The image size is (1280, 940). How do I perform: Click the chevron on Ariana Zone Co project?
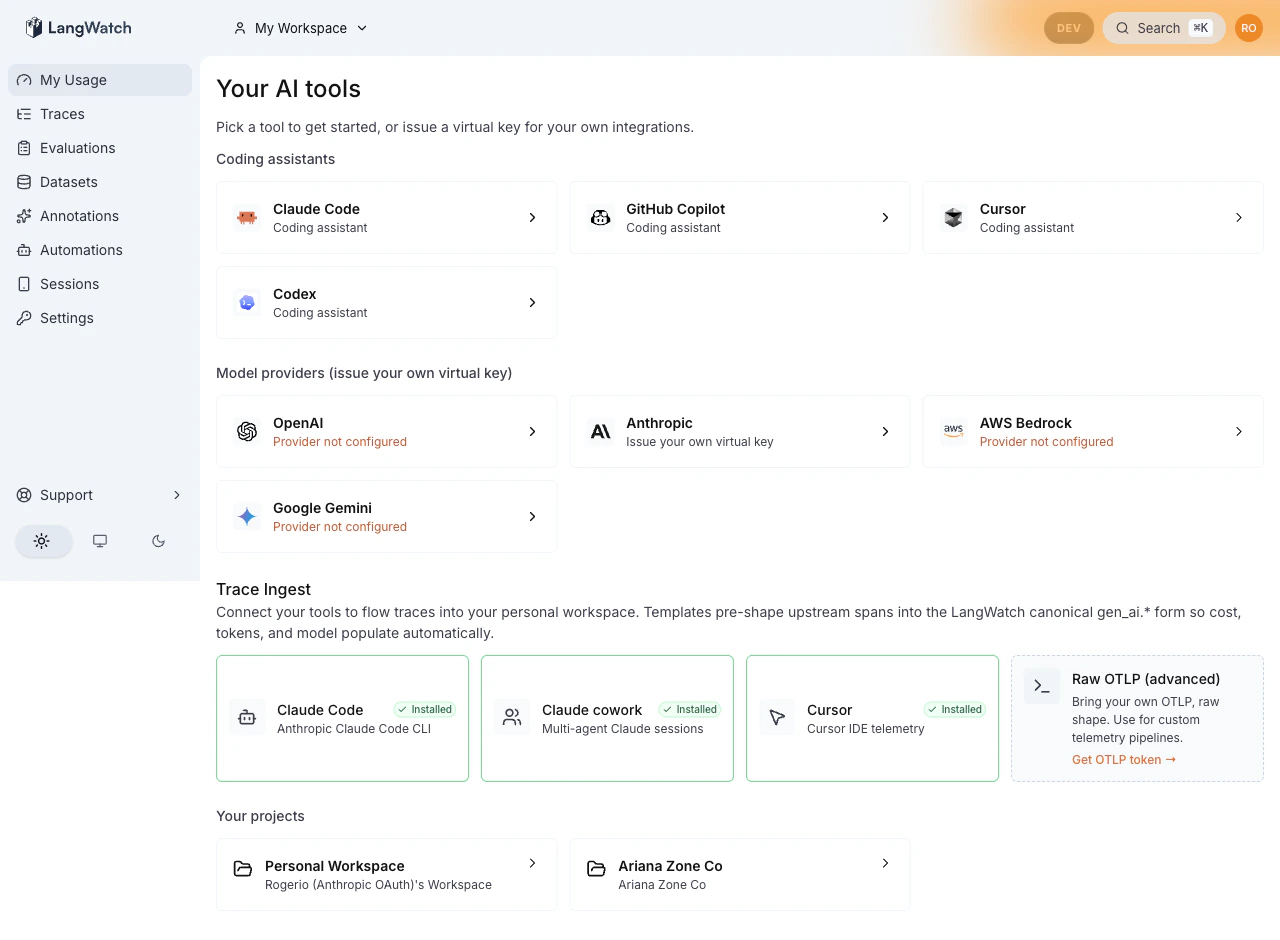[885, 863]
